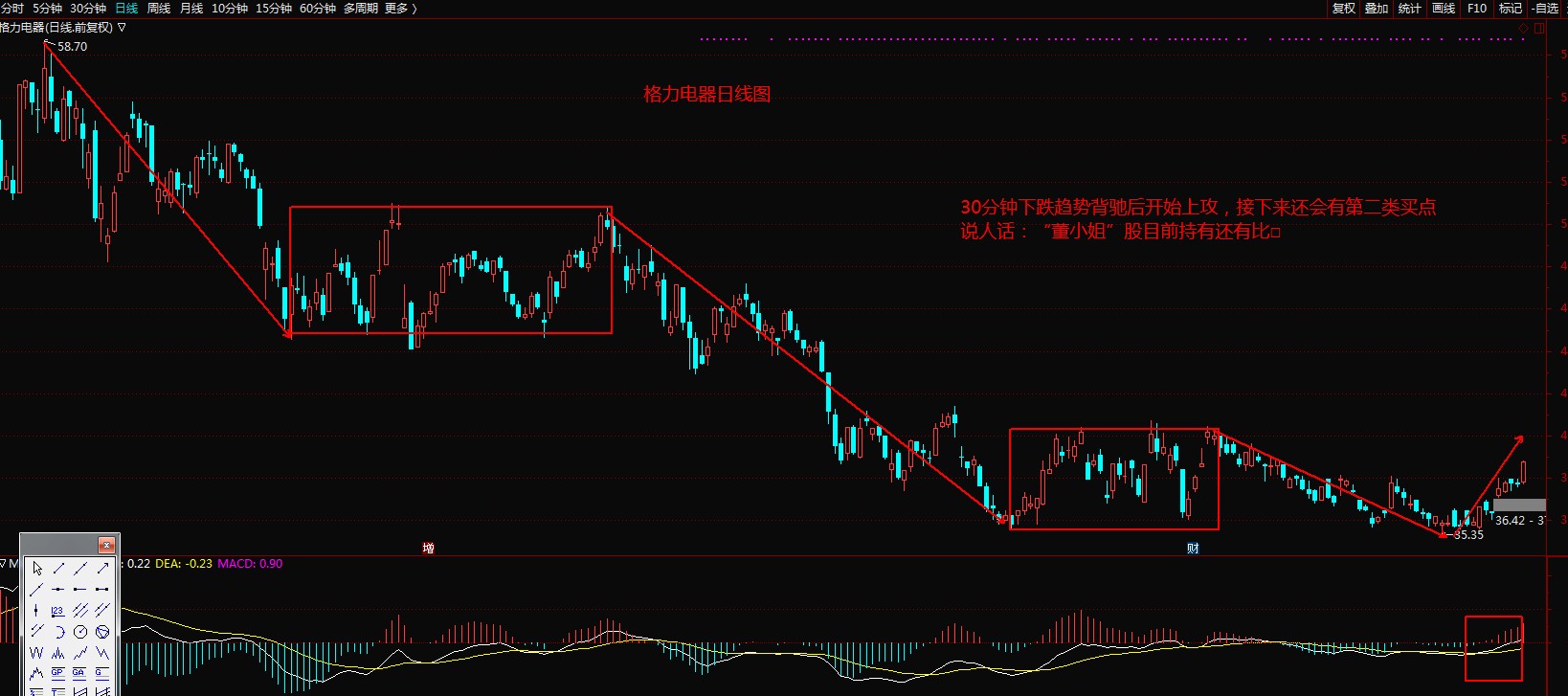
Task: Select the 123 price label line tool
Action: 57,611
